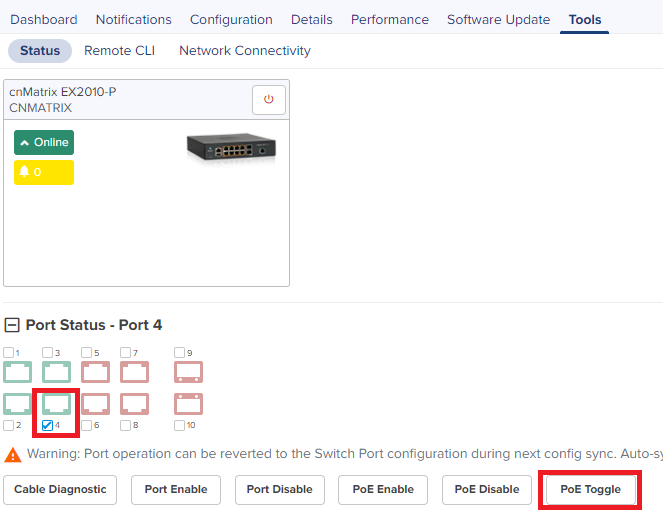Click the 'Port Status - Port 4' heading
Screen dimensions: 663x511
94,325
